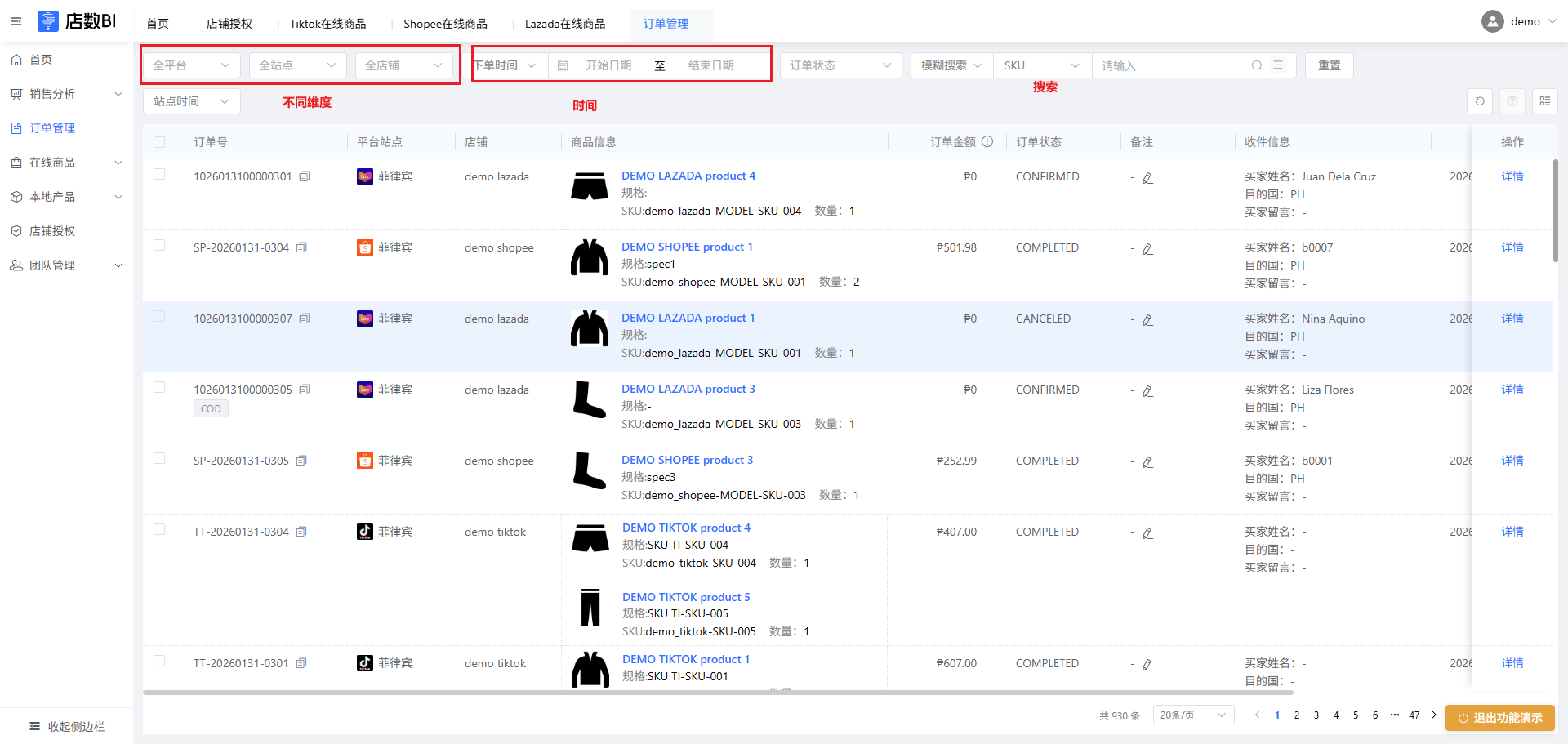Viewport: 1568px width, 744px height.
Task: Expand the 20条/页 page size selector
Action: (1192, 715)
